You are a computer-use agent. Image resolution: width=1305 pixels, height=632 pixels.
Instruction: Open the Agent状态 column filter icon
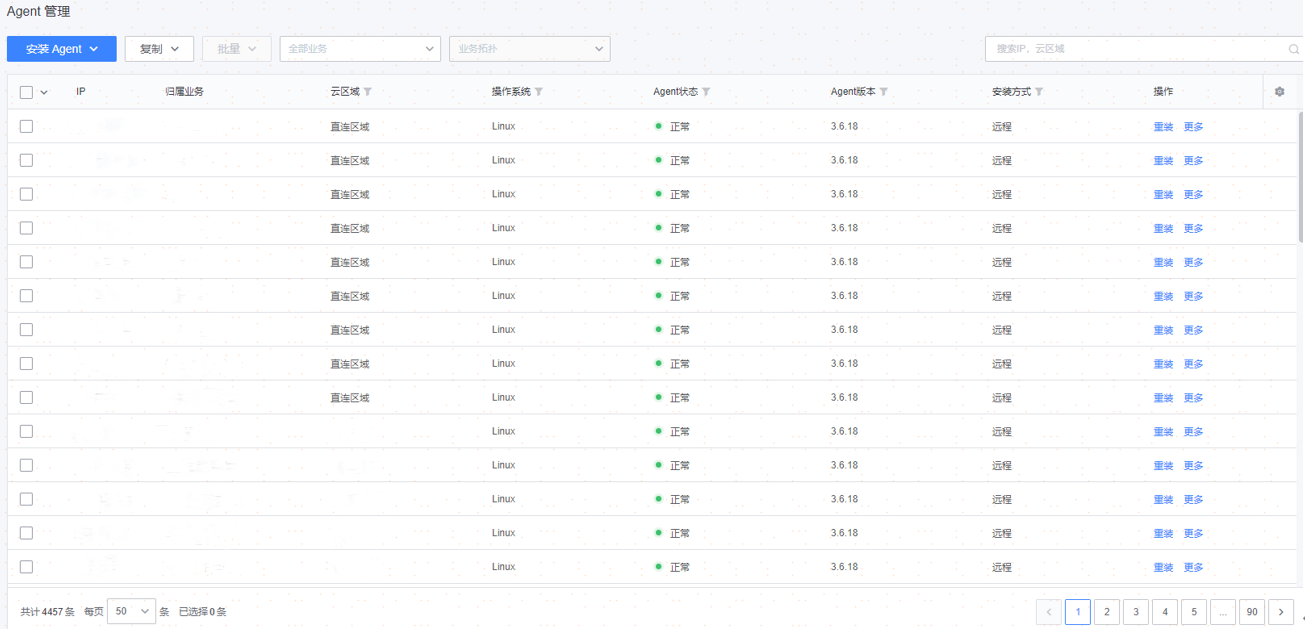(x=706, y=92)
